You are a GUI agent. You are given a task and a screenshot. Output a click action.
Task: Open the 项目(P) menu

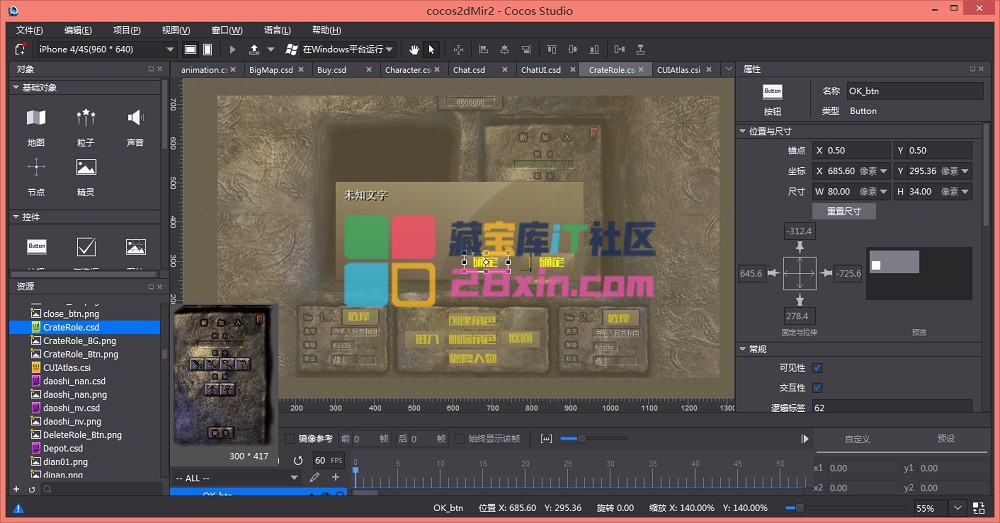126,30
